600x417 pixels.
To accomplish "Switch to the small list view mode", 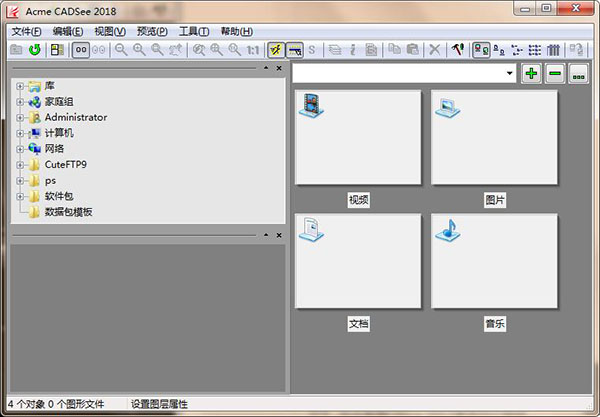I will click(517, 50).
